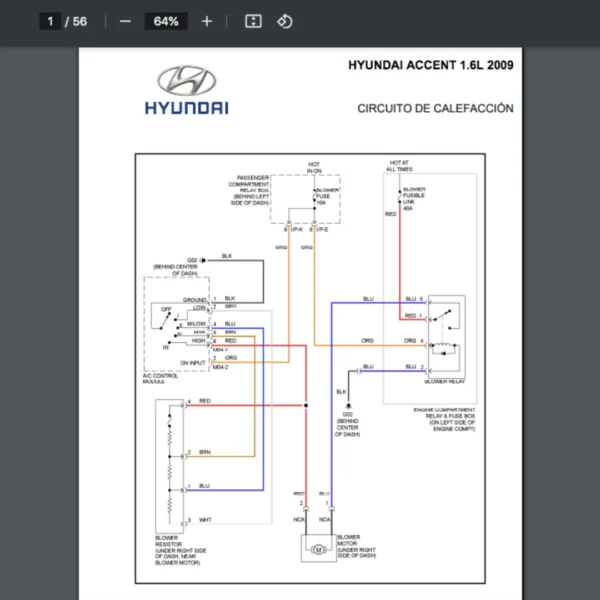Click the BLOWER FUSIBLE LINK 40A label
600x600 pixels.
[414, 198]
